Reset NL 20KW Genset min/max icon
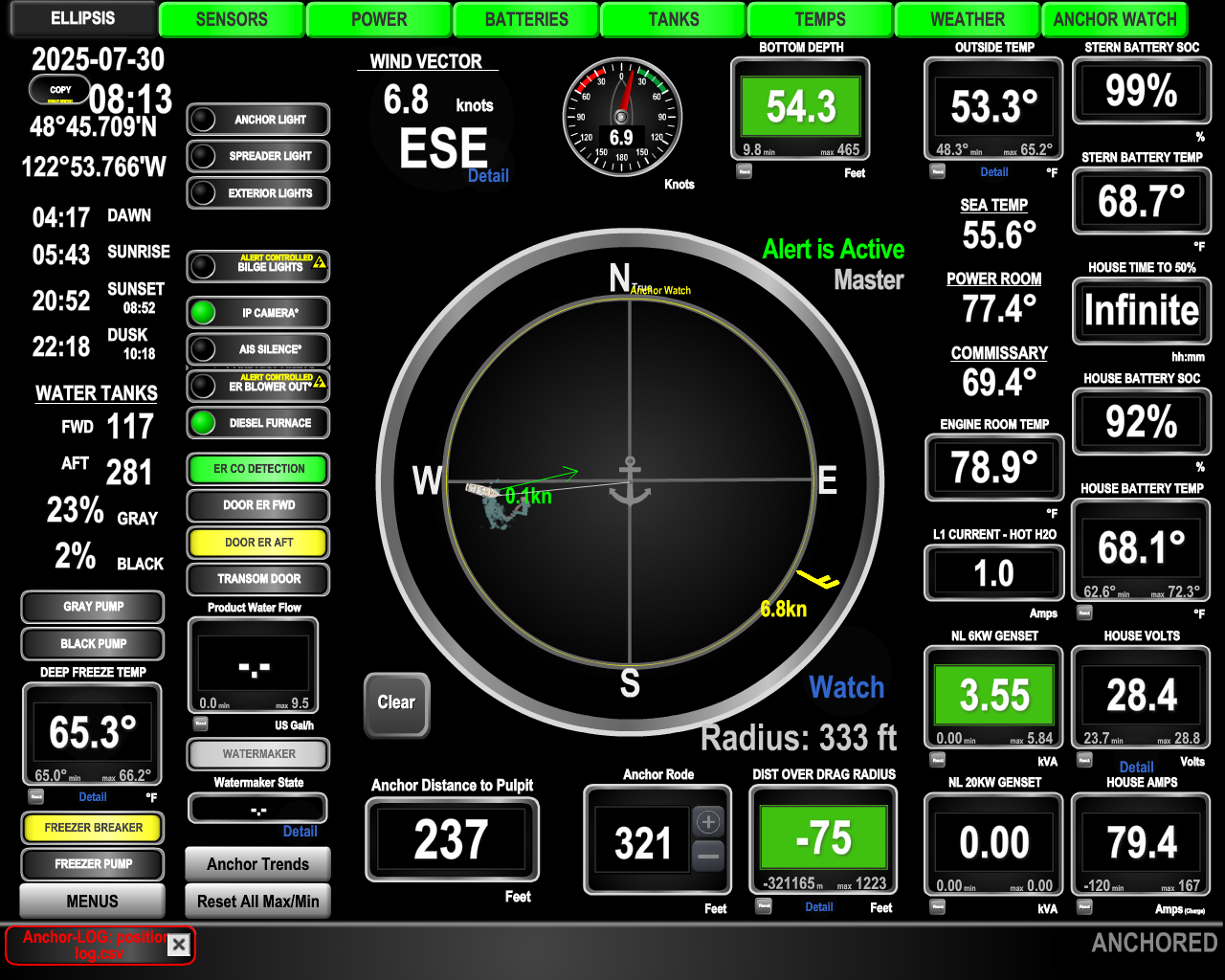This screenshot has width=1225, height=980. [x=938, y=907]
